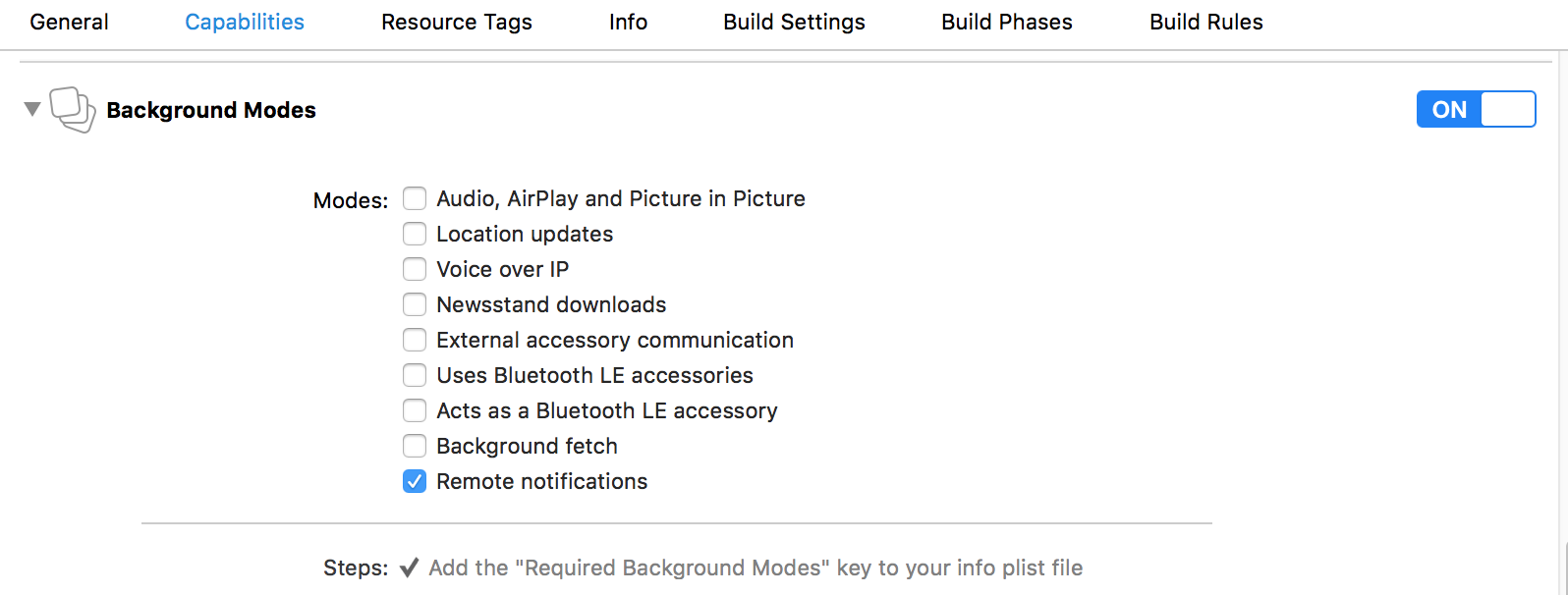
Task: Enable Acts as a Bluetooth LE accessory
Action: click(415, 410)
